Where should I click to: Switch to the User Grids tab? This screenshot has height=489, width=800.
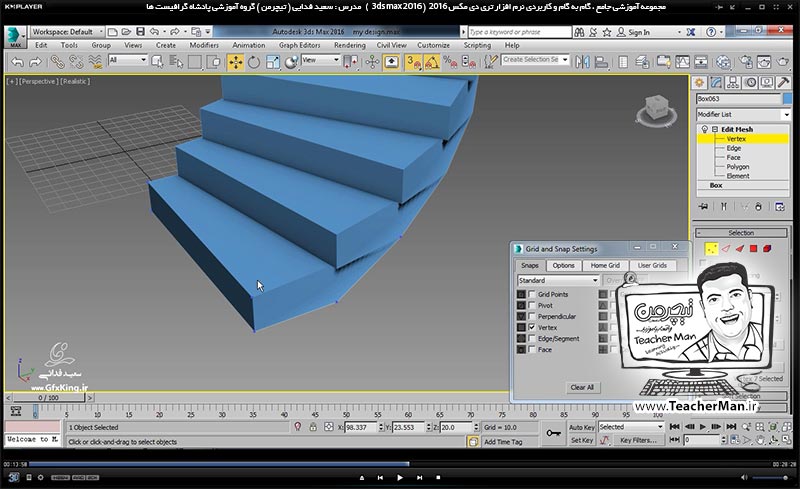pos(652,265)
